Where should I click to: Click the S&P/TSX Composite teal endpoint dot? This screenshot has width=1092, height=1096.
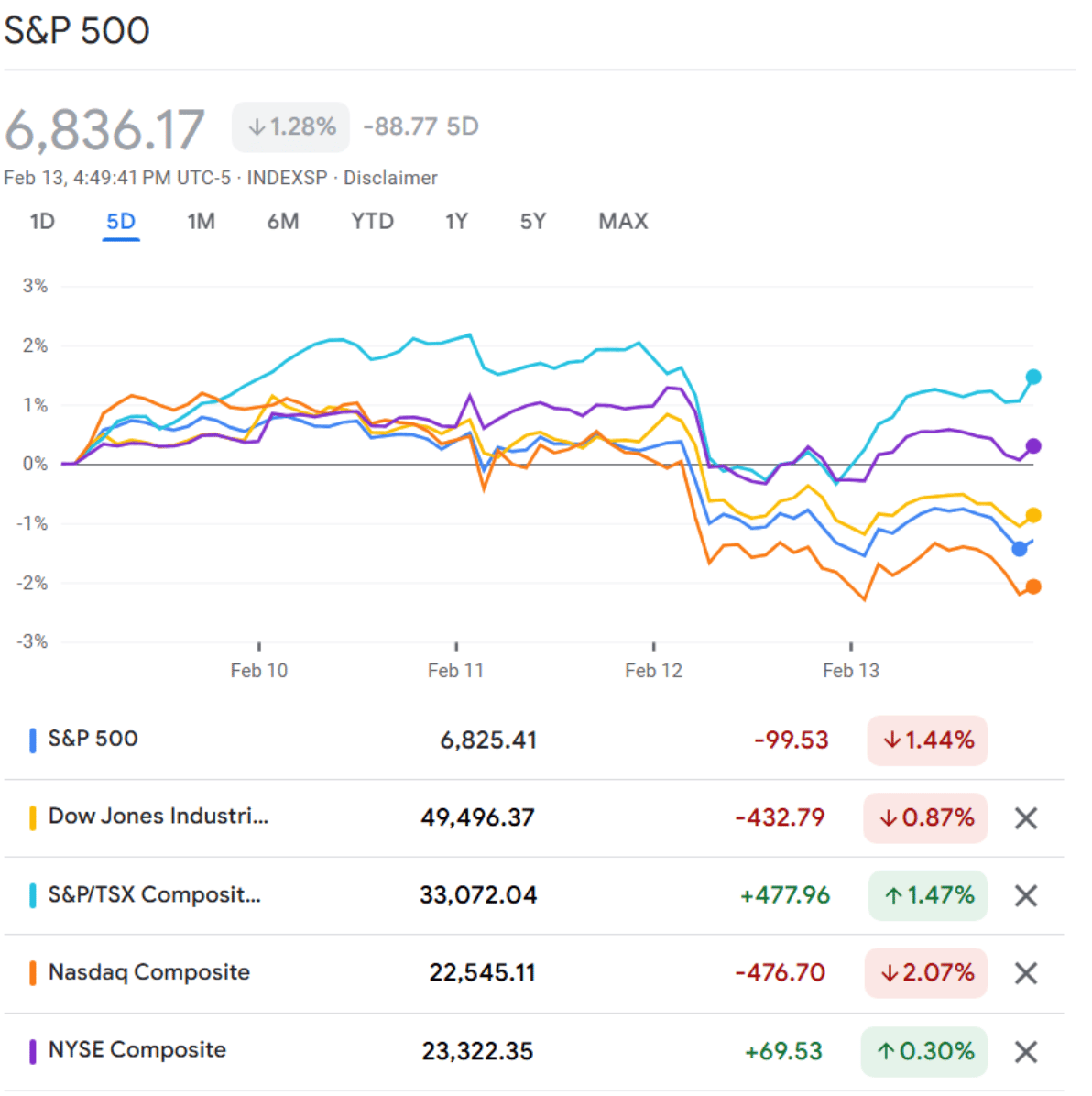1033,377
